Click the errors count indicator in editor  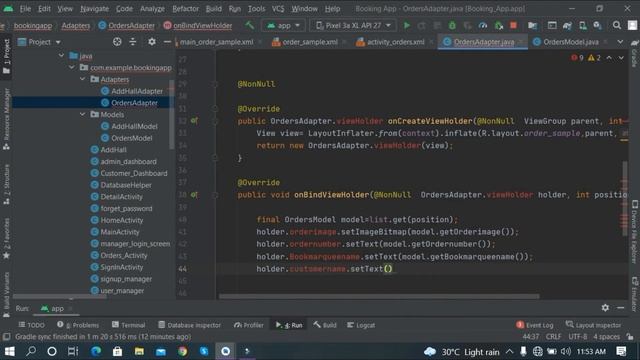pyautogui.click(x=578, y=58)
